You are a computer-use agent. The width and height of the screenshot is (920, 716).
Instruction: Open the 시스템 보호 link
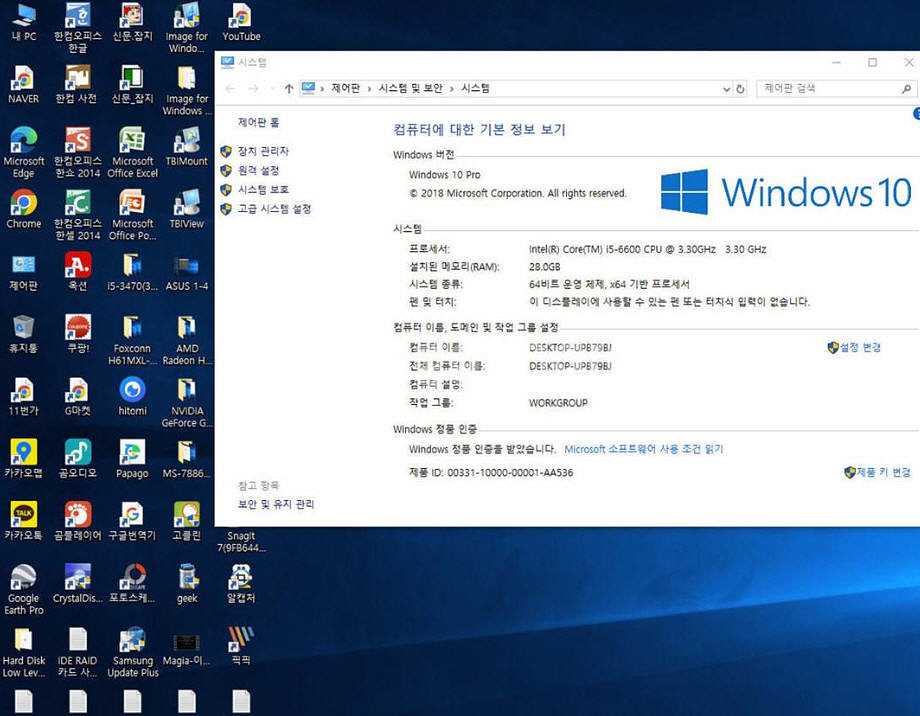(263, 190)
